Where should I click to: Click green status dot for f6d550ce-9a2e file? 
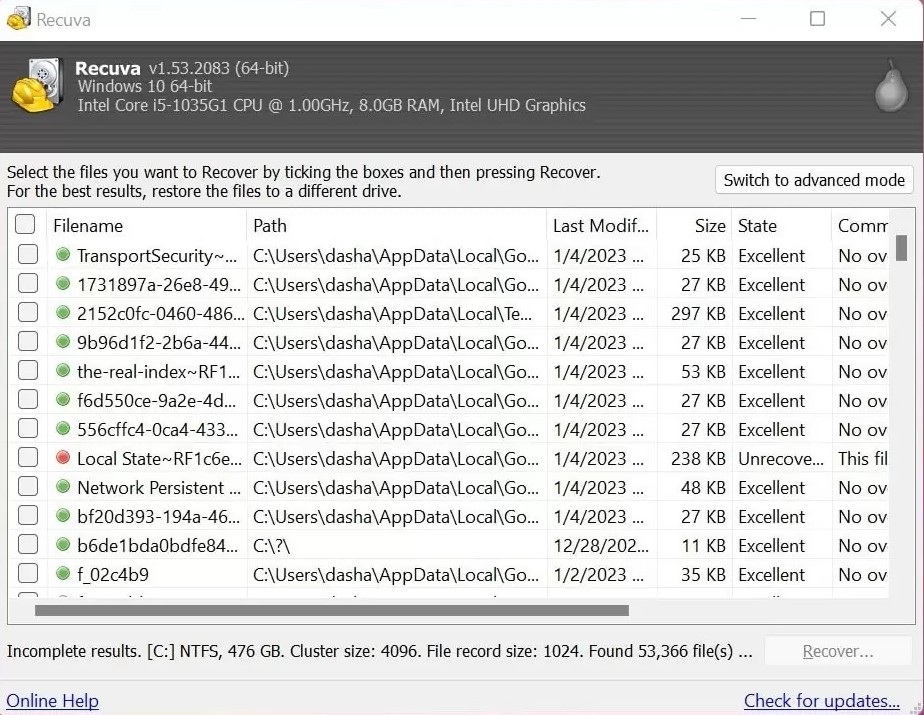pos(63,400)
